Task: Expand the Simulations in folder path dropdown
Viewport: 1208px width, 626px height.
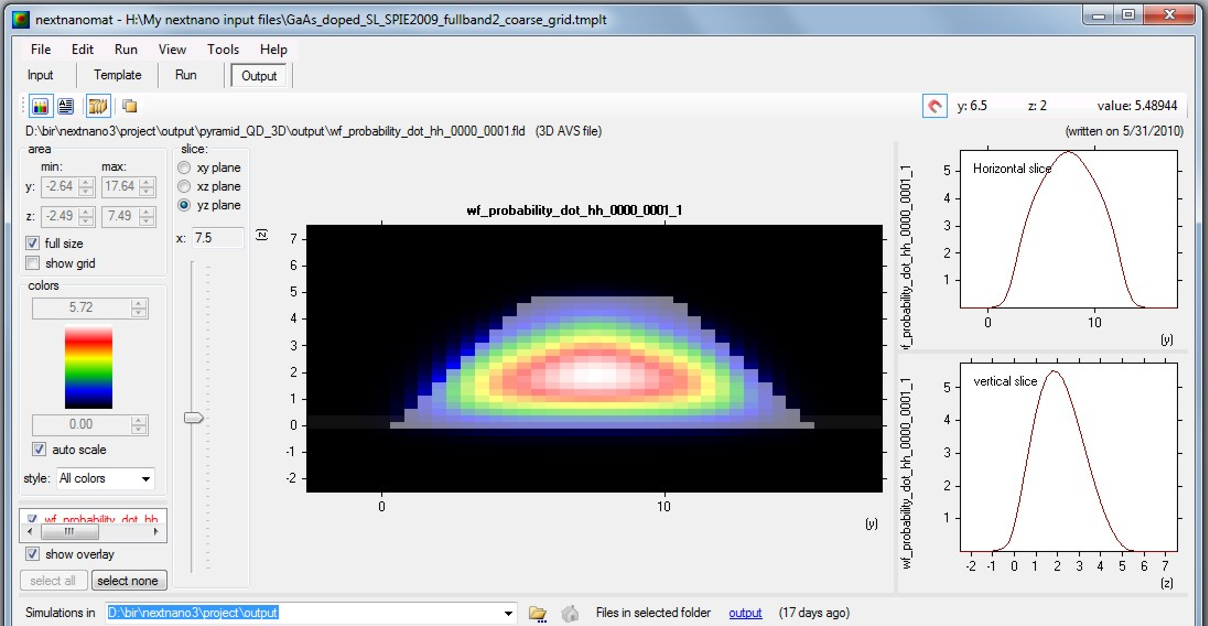Action: coord(509,613)
